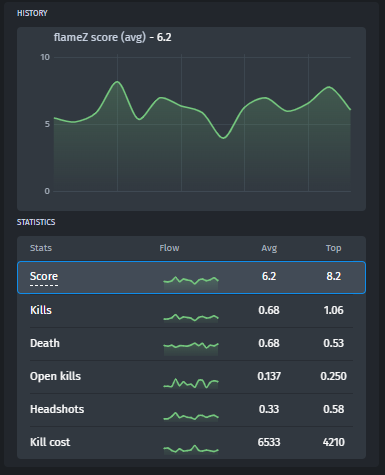Click the Stats column header
385x475 pixels.
tap(41, 248)
